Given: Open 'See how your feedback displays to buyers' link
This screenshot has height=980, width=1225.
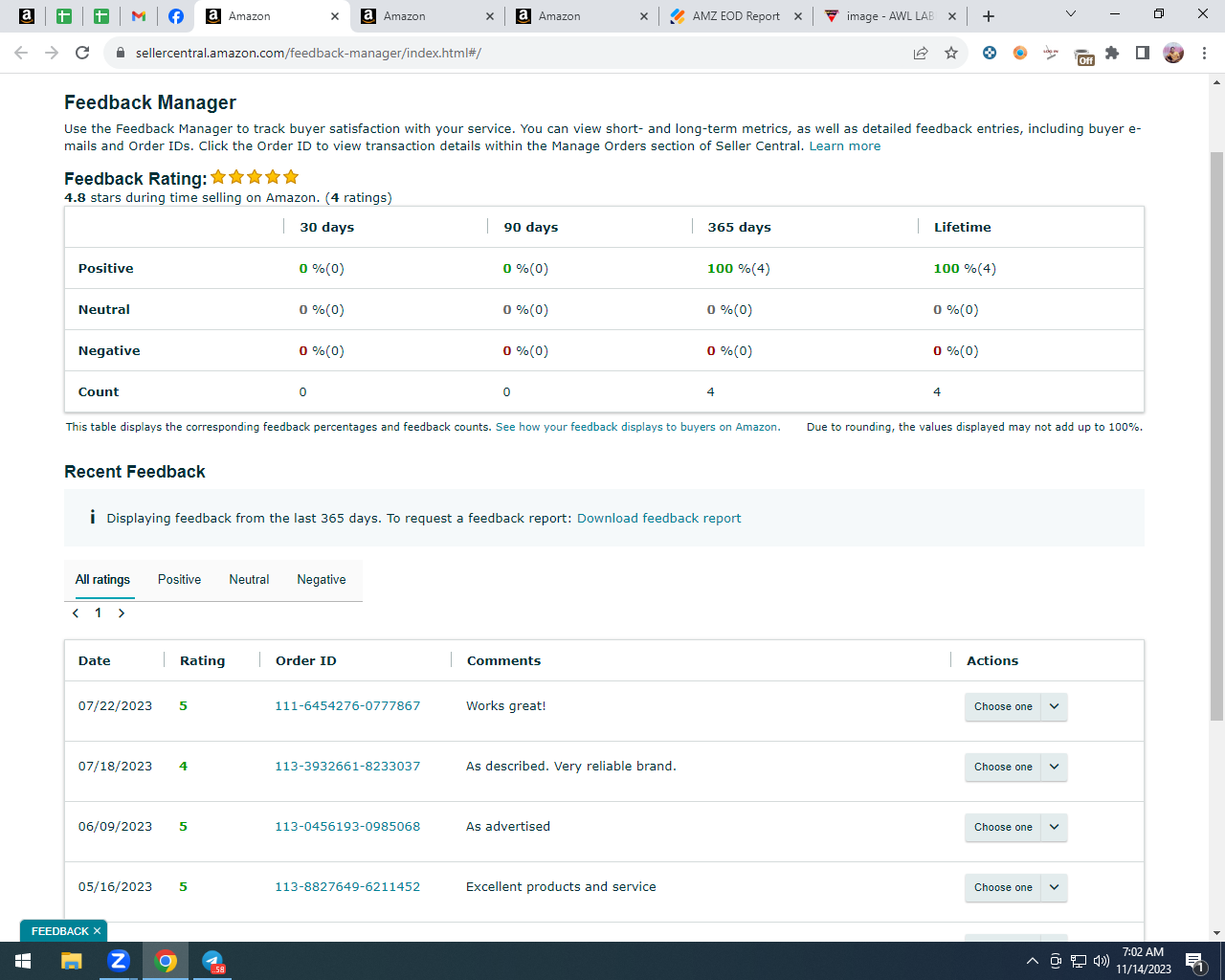Looking at the screenshot, I should (x=637, y=427).
